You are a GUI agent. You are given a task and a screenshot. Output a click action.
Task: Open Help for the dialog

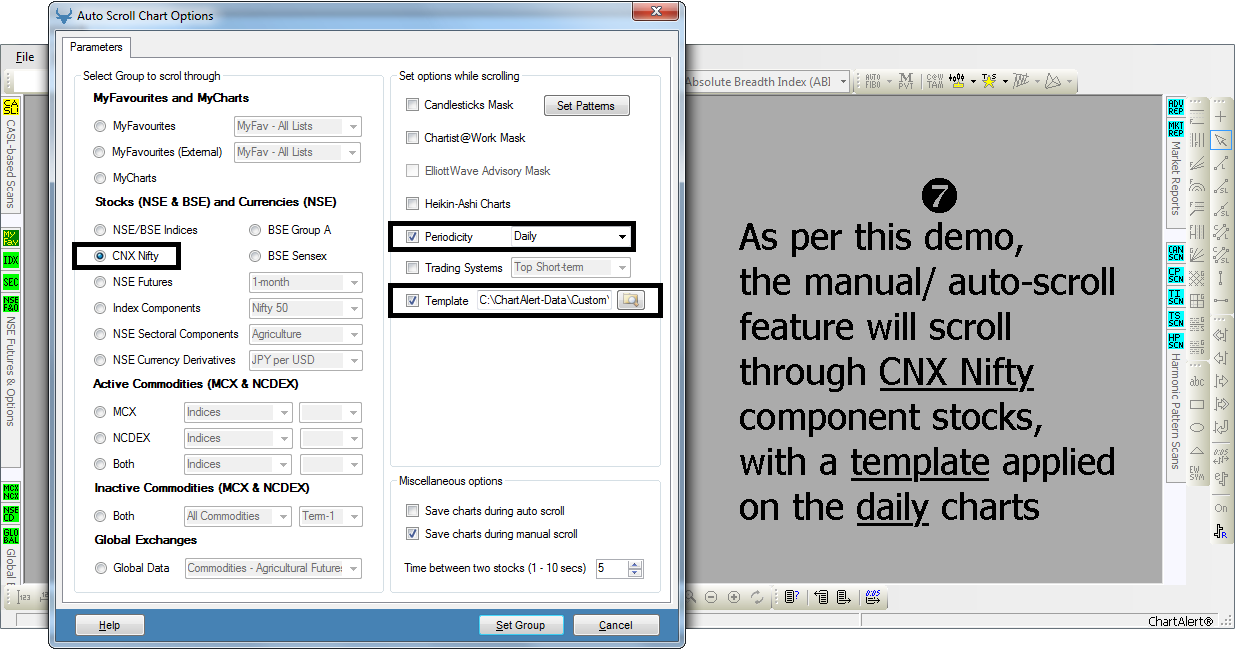tap(110, 625)
